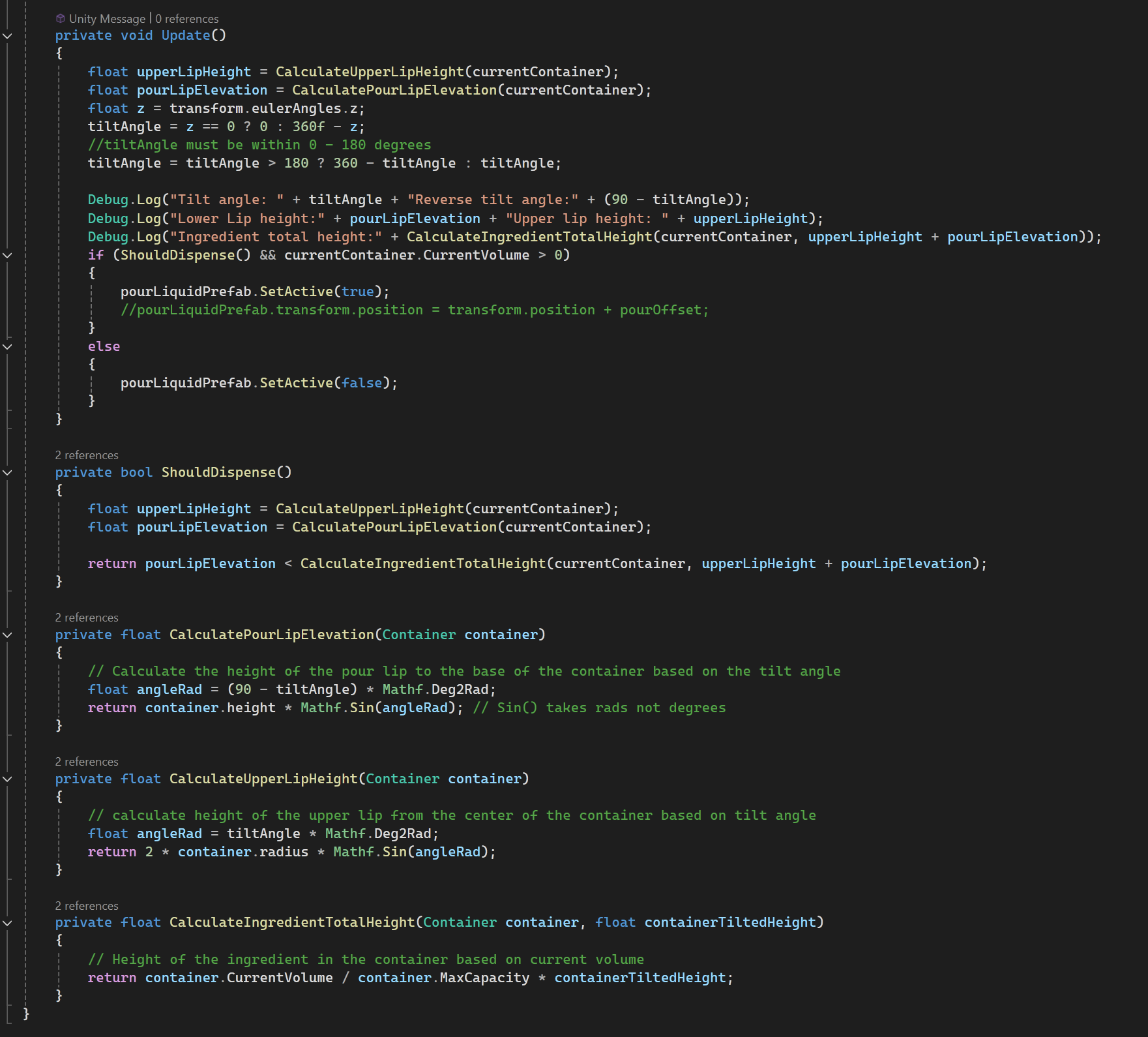Collapse the ShouldDispense method fold arrow
The image size is (1148, 1037).
[x=7, y=472]
